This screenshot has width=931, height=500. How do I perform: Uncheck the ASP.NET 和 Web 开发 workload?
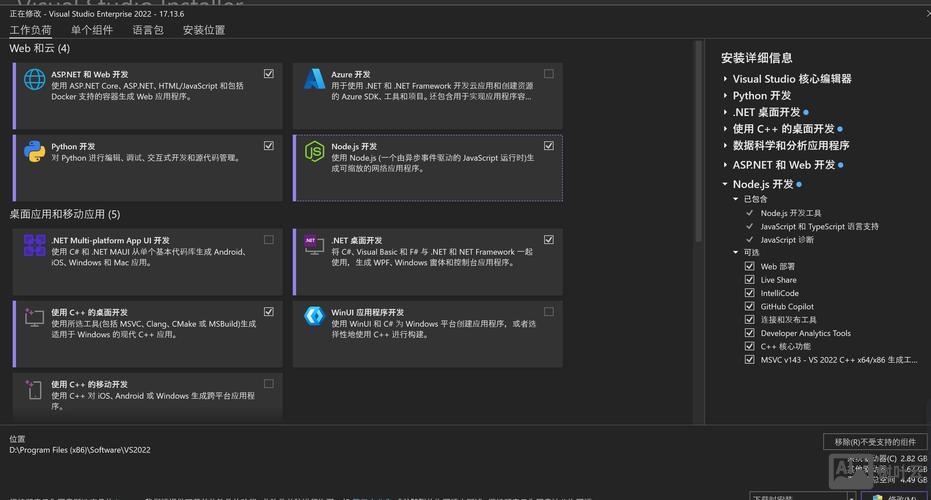tap(269, 74)
